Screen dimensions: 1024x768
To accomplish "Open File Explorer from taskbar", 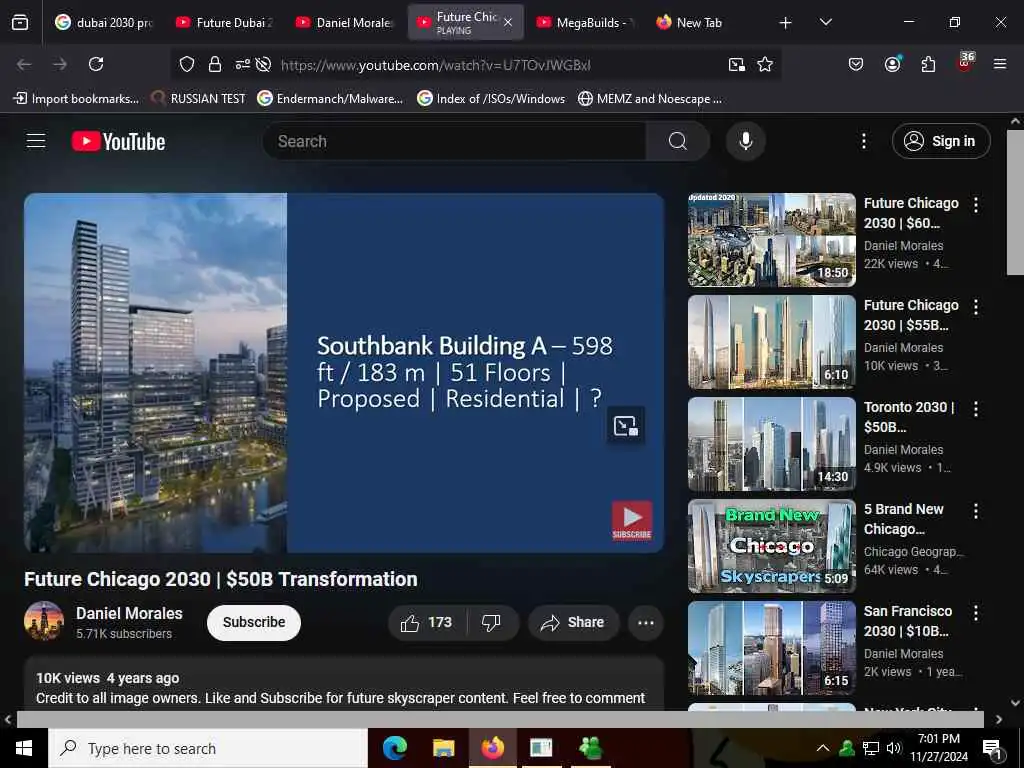I will click(x=443, y=748).
